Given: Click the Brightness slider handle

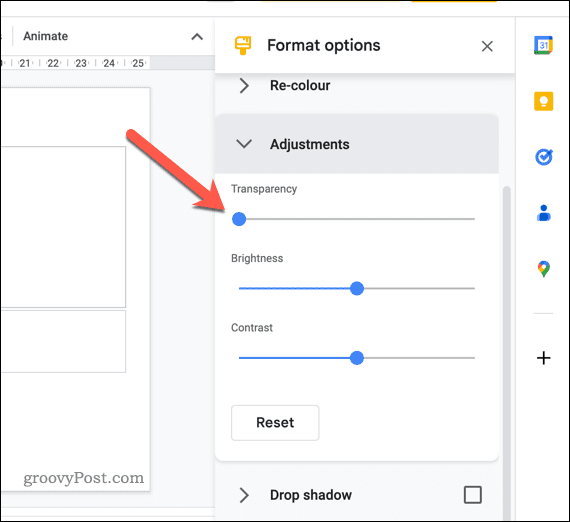Looking at the screenshot, I should coord(357,288).
